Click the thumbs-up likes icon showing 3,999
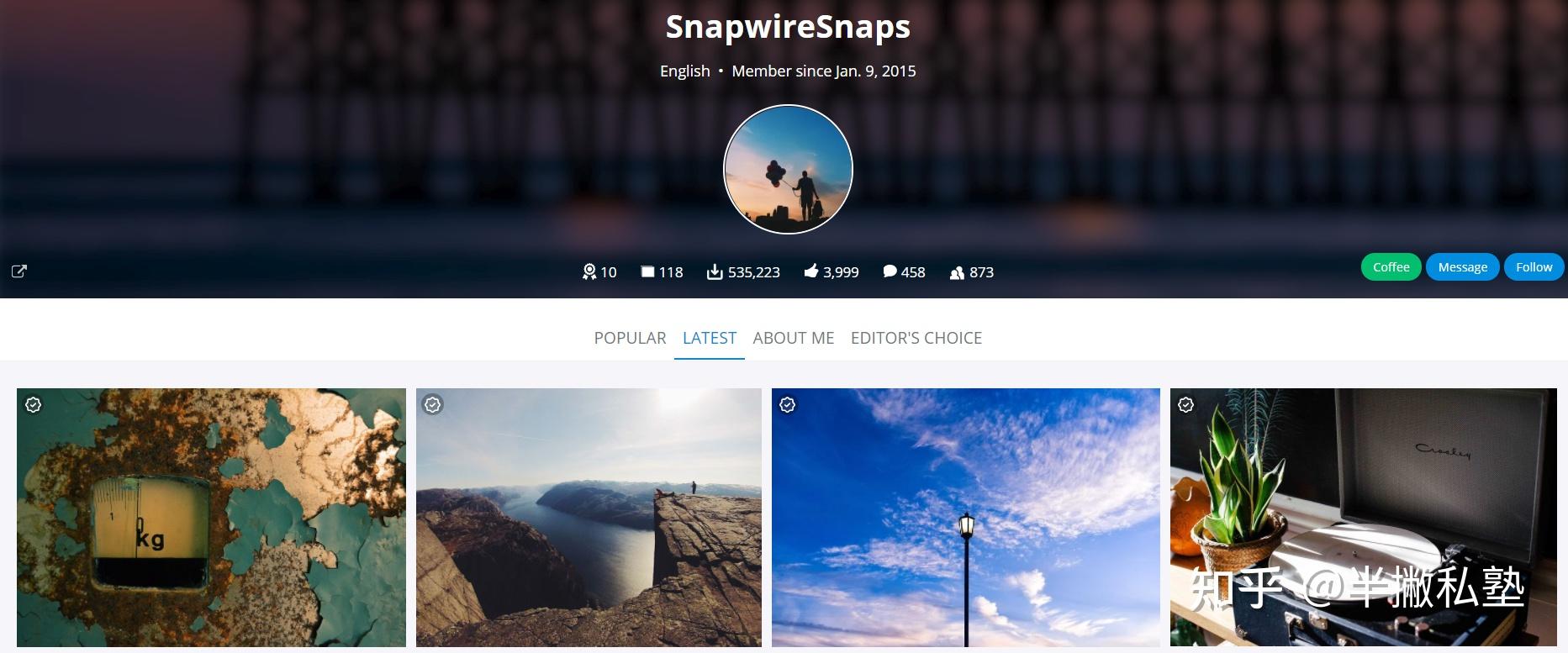The height and width of the screenshot is (653, 1568). [x=811, y=271]
